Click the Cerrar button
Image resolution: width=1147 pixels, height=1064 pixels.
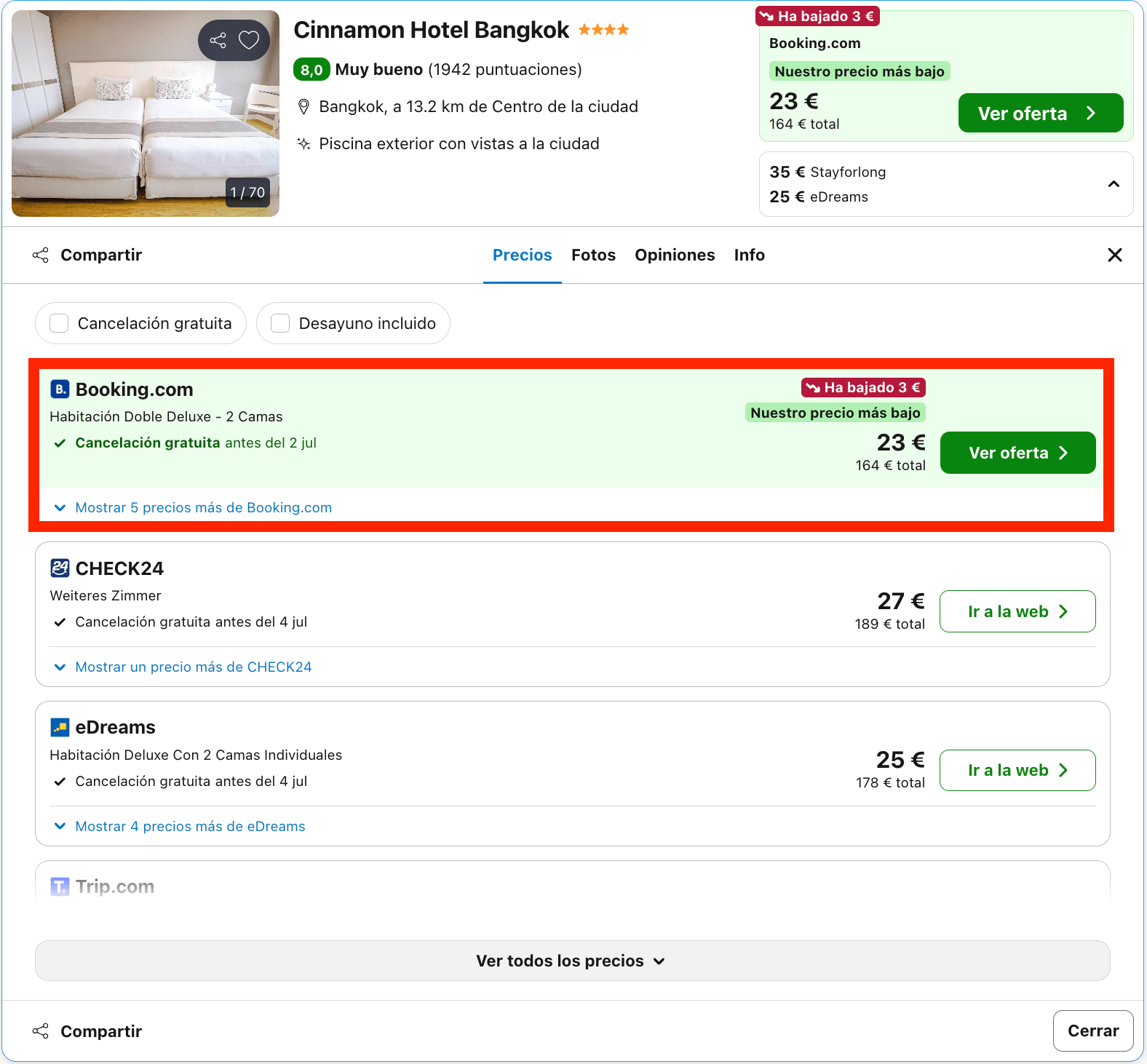(x=1093, y=1031)
